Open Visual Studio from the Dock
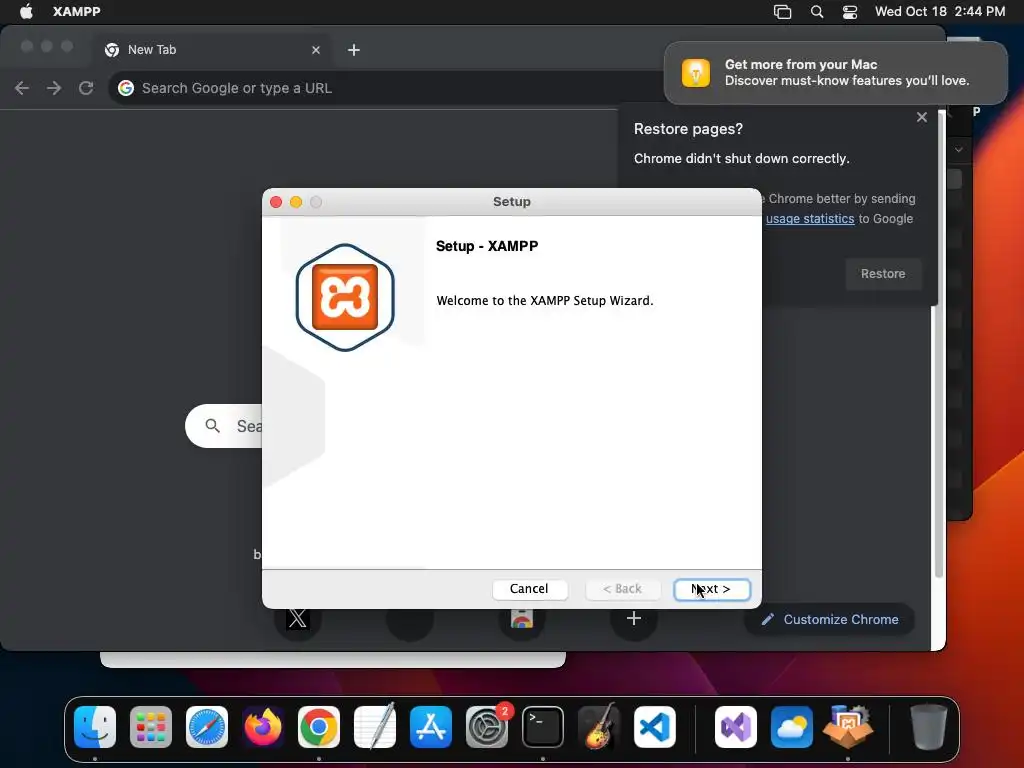The image size is (1024, 768). click(736, 727)
